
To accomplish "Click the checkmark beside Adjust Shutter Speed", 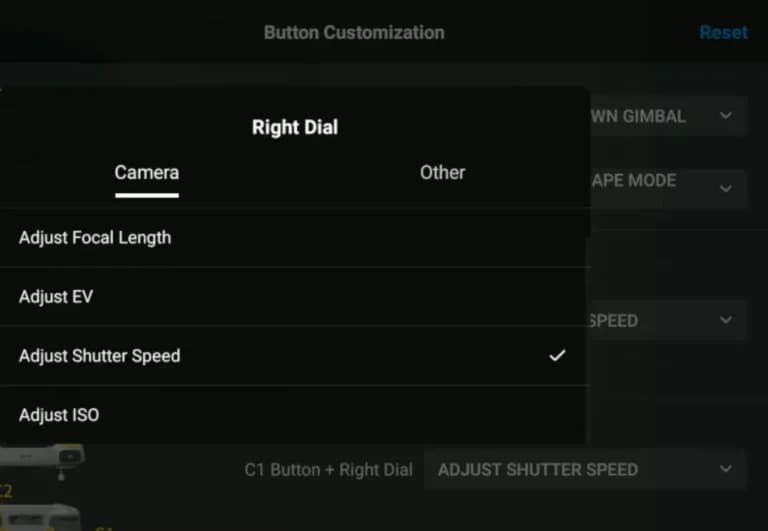I will click(x=557, y=356).
